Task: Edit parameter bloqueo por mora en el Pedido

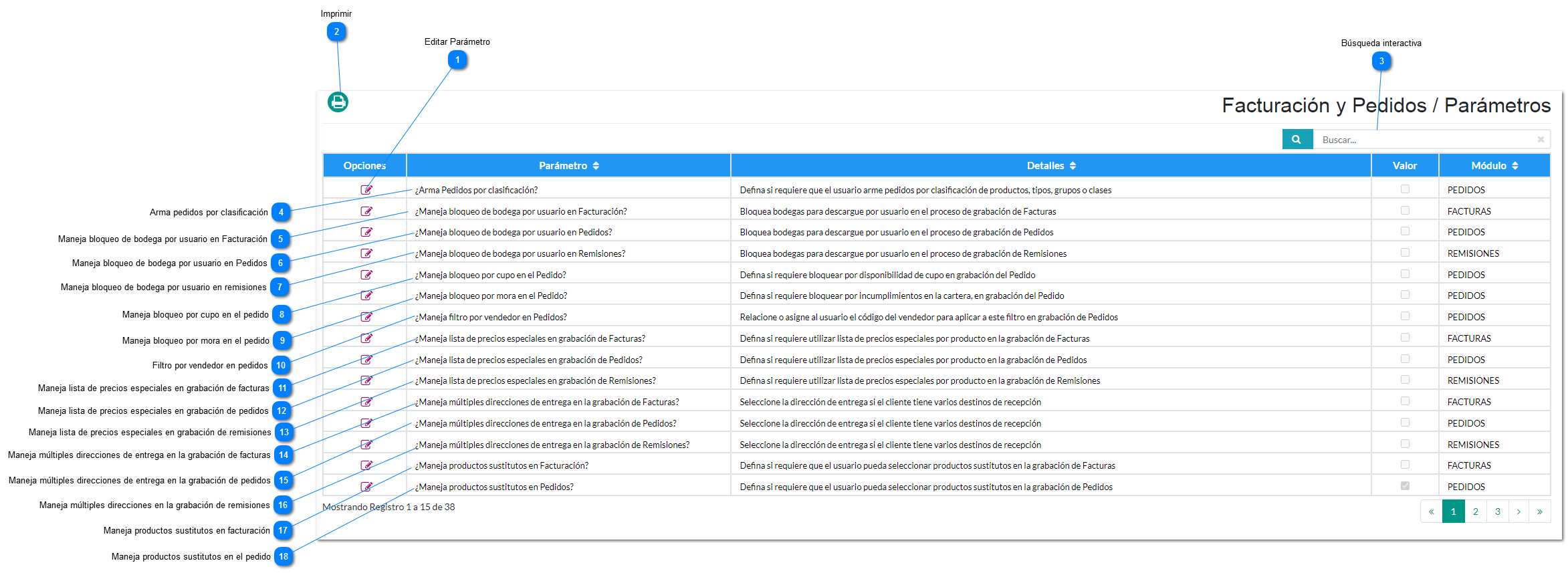Action: click(x=366, y=296)
